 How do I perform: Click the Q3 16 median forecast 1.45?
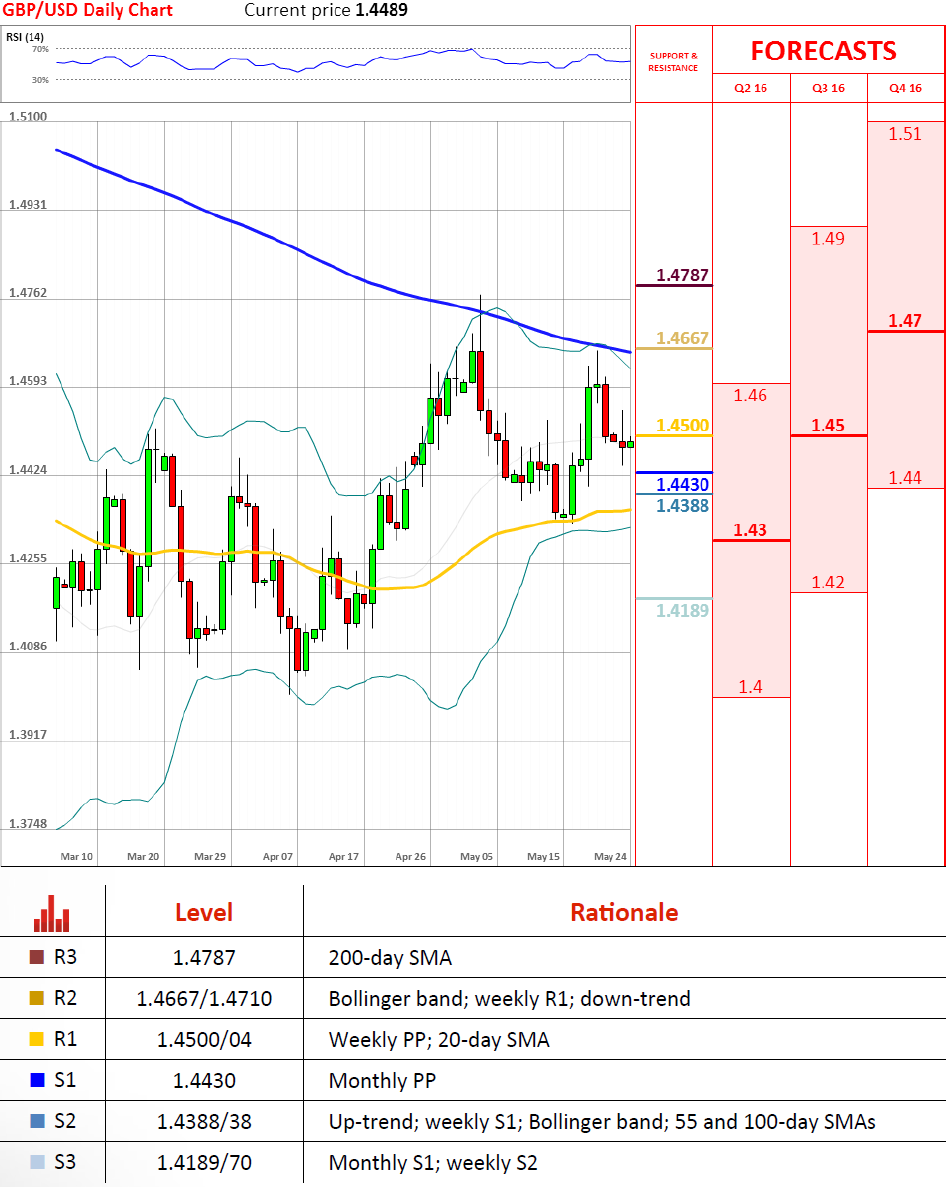click(828, 425)
